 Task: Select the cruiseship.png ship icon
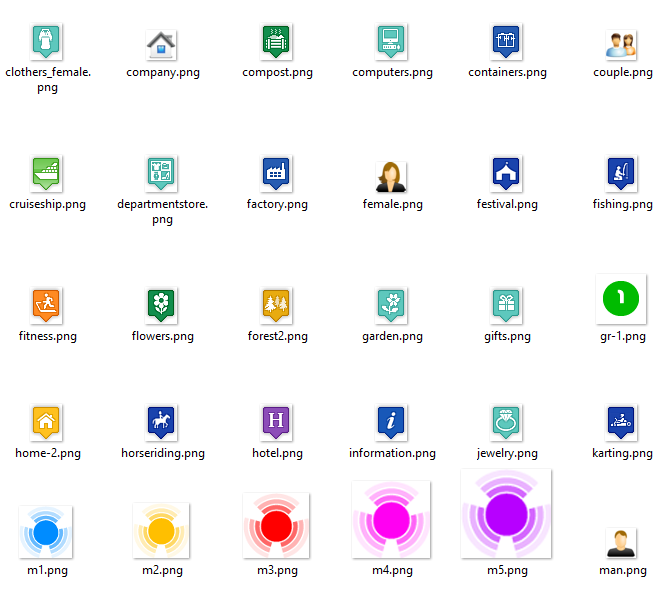(46, 173)
